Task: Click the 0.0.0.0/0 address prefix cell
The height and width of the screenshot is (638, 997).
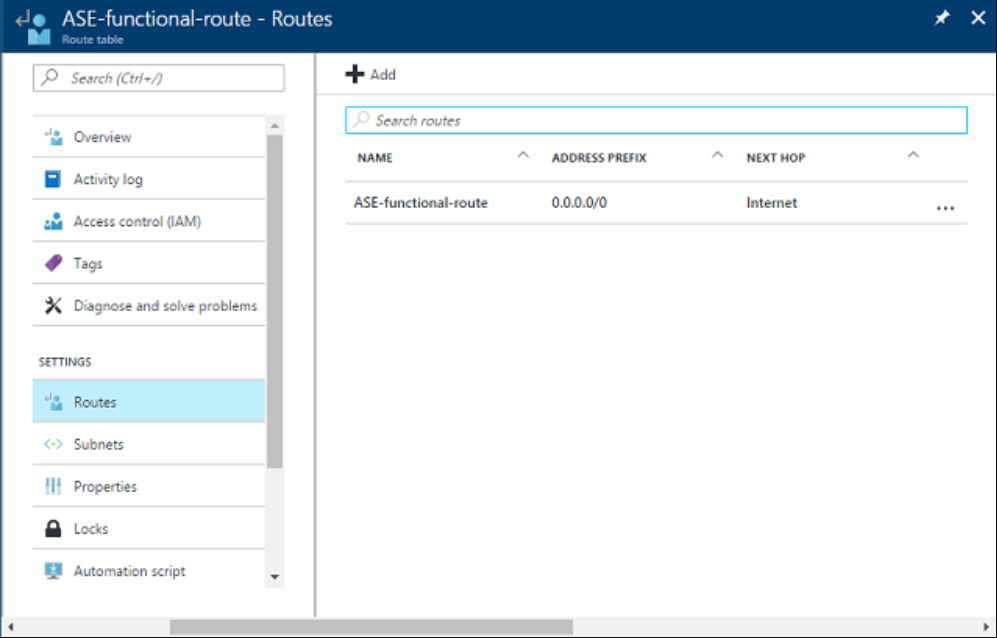Action: coord(579,203)
